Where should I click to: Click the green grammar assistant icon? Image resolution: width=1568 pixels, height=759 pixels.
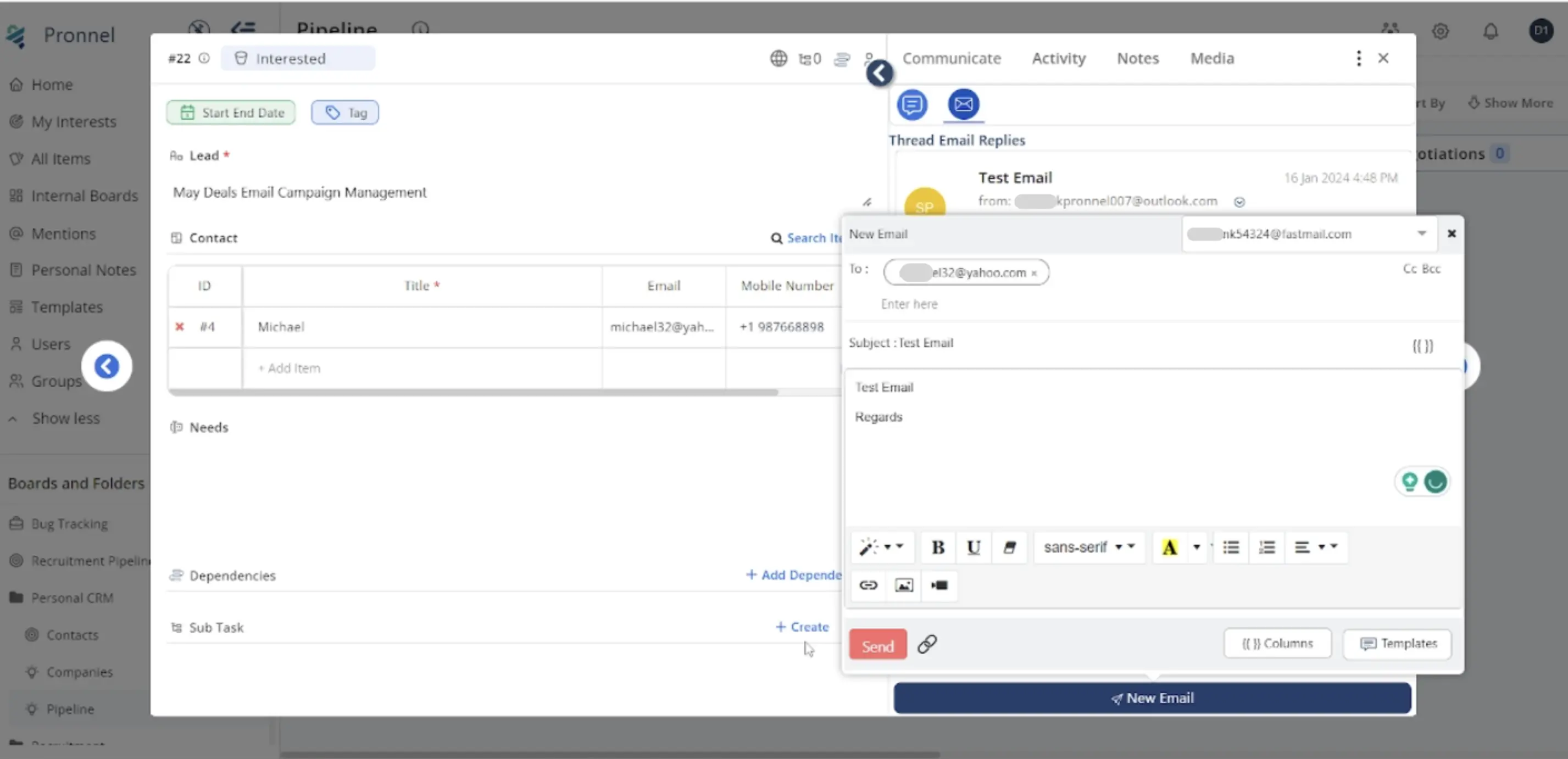(1435, 482)
